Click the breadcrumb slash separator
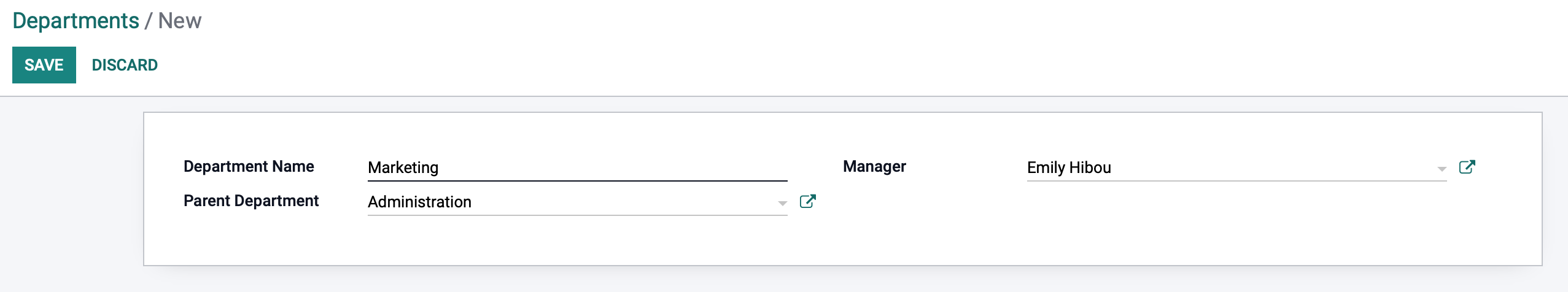Viewport: 1568px width, 292px height. (149, 21)
